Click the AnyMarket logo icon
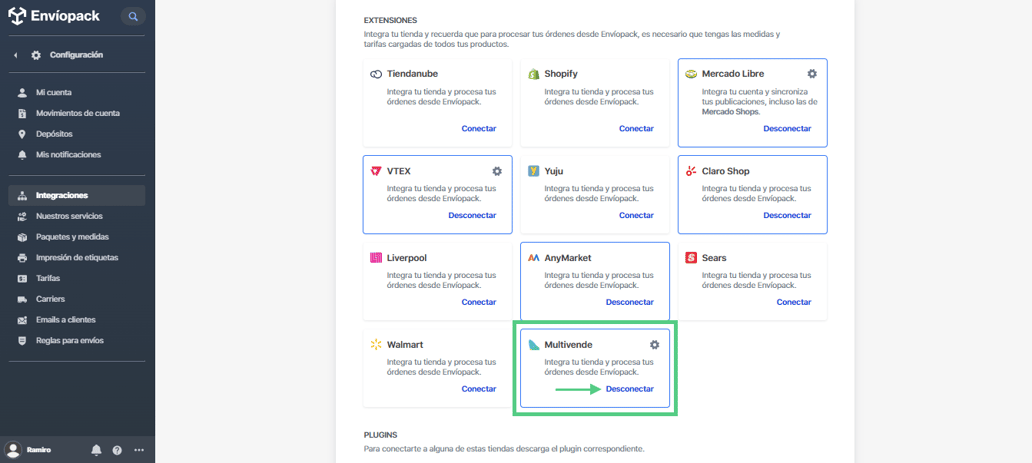The image size is (1032, 463). tap(534, 258)
